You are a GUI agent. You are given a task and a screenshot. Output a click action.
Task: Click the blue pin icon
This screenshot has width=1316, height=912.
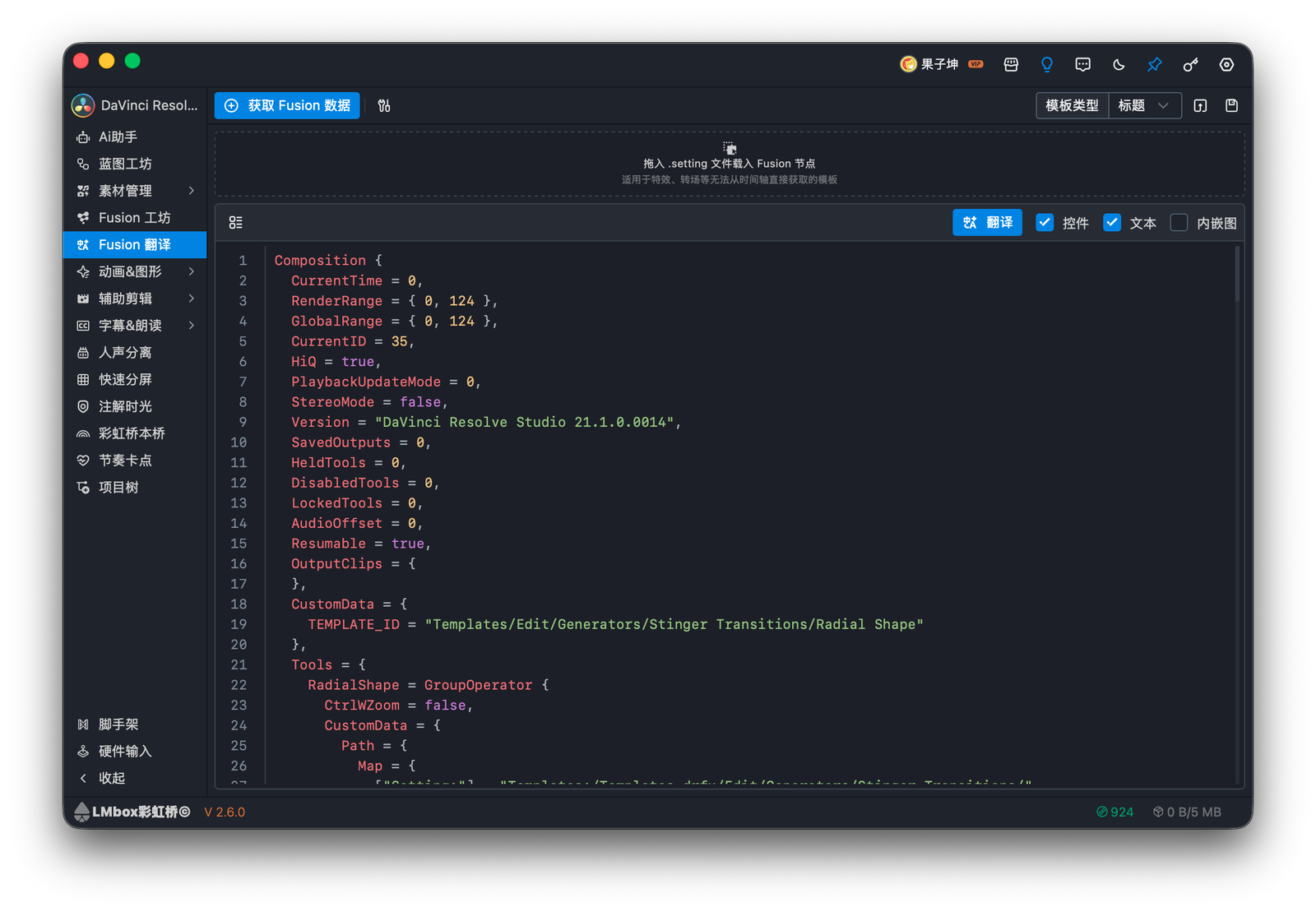(1155, 64)
